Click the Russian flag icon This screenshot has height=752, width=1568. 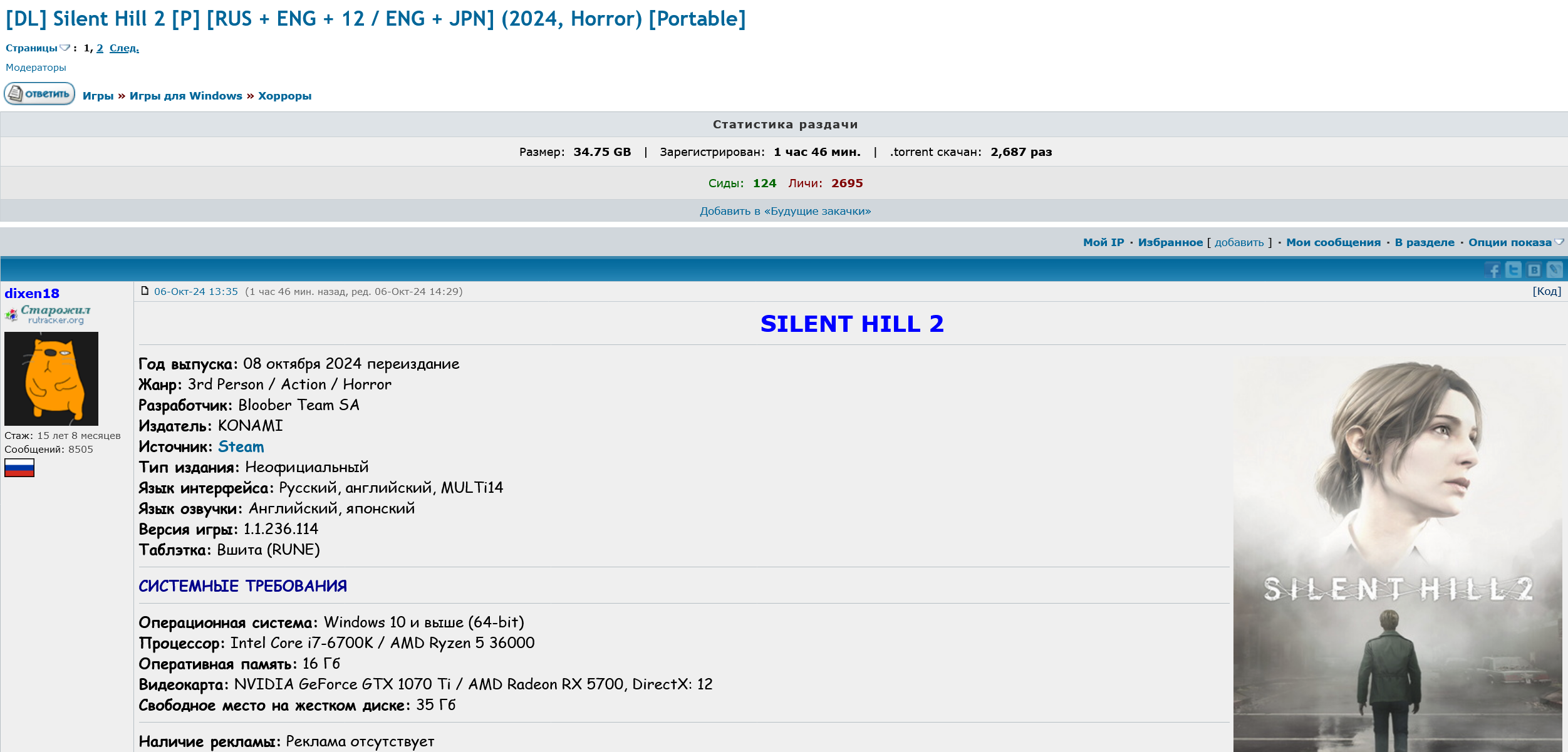tap(19, 468)
